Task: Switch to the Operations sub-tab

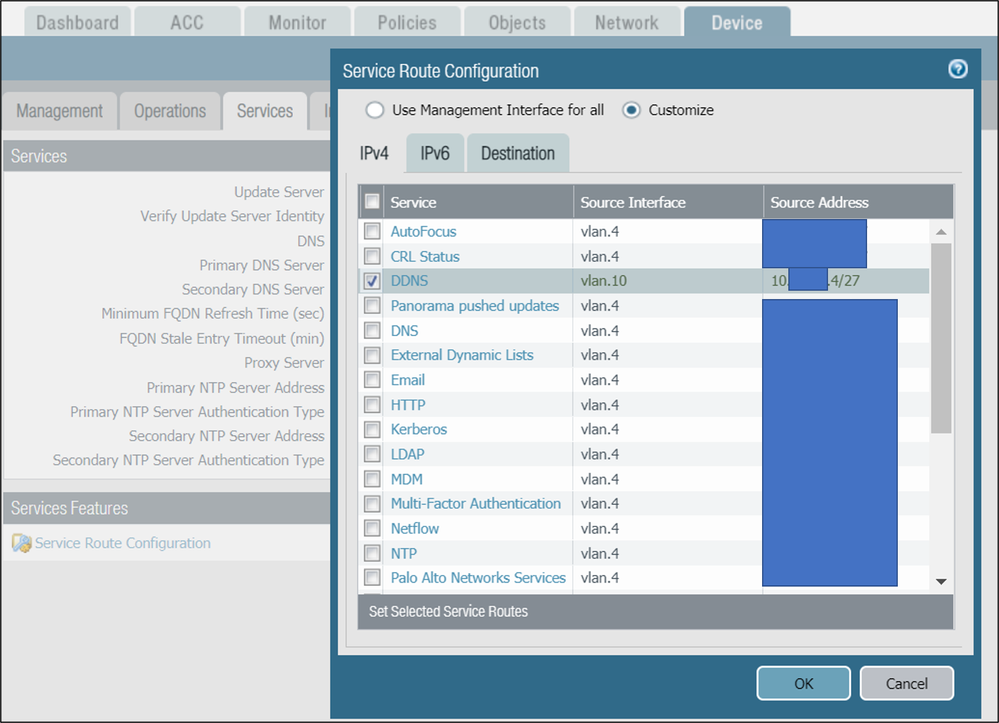Action: click(x=170, y=111)
